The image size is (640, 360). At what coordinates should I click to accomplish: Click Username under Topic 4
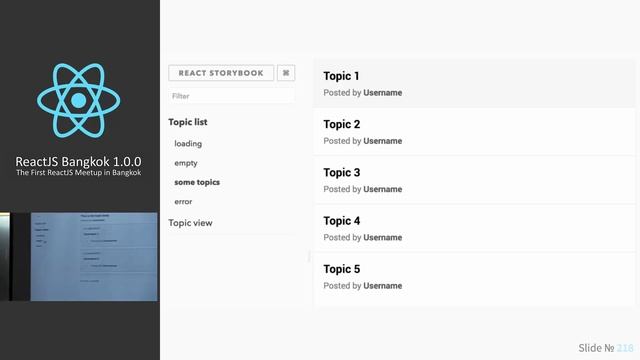click(x=382, y=237)
